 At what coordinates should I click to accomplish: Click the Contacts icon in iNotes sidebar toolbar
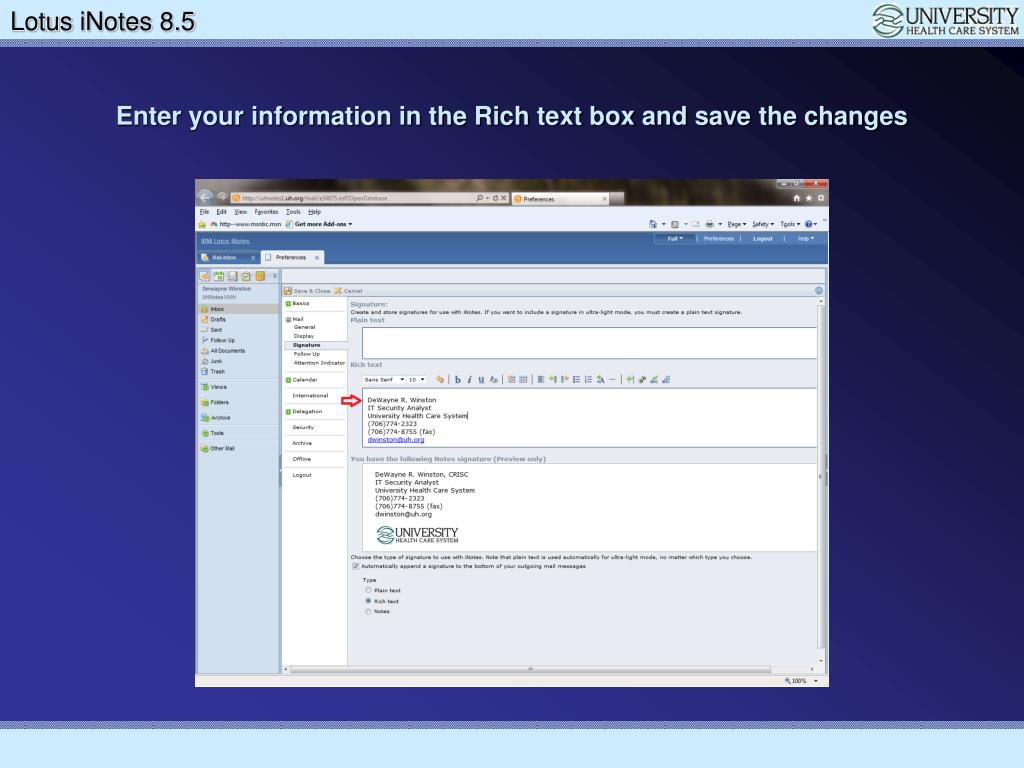[x=232, y=276]
